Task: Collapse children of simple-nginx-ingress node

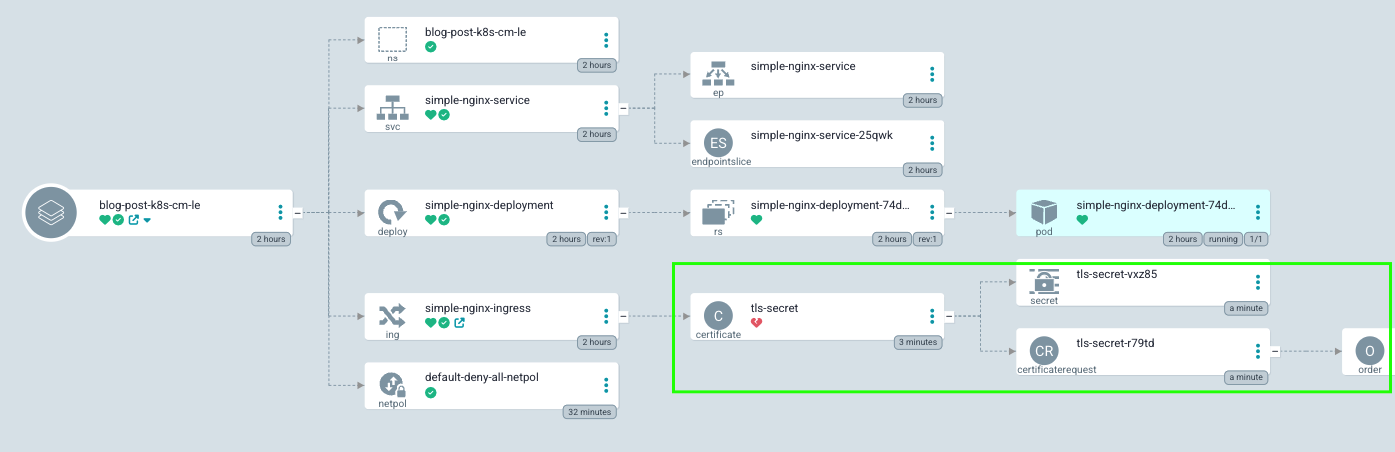Action: [623, 316]
